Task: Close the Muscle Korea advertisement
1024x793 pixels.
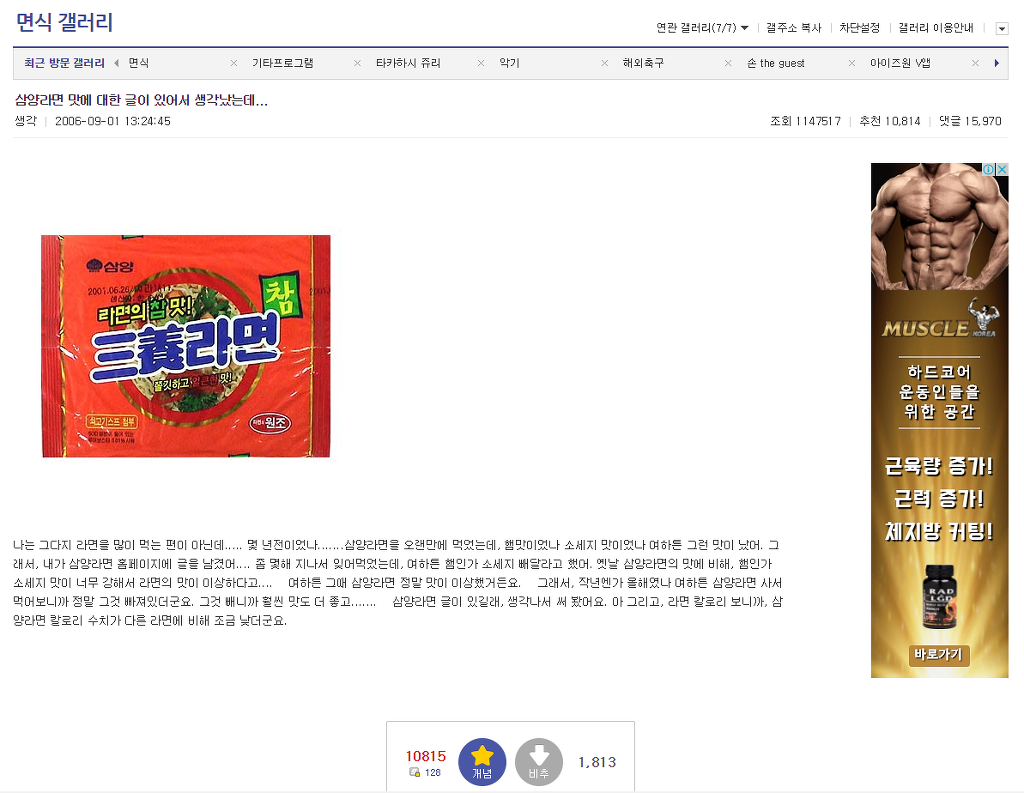Action: click(1002, 169)
